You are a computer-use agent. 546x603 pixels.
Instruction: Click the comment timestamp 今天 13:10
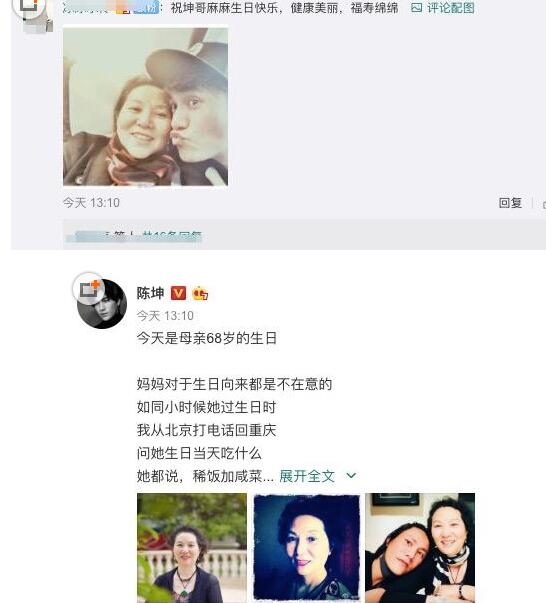pos(92,203)
